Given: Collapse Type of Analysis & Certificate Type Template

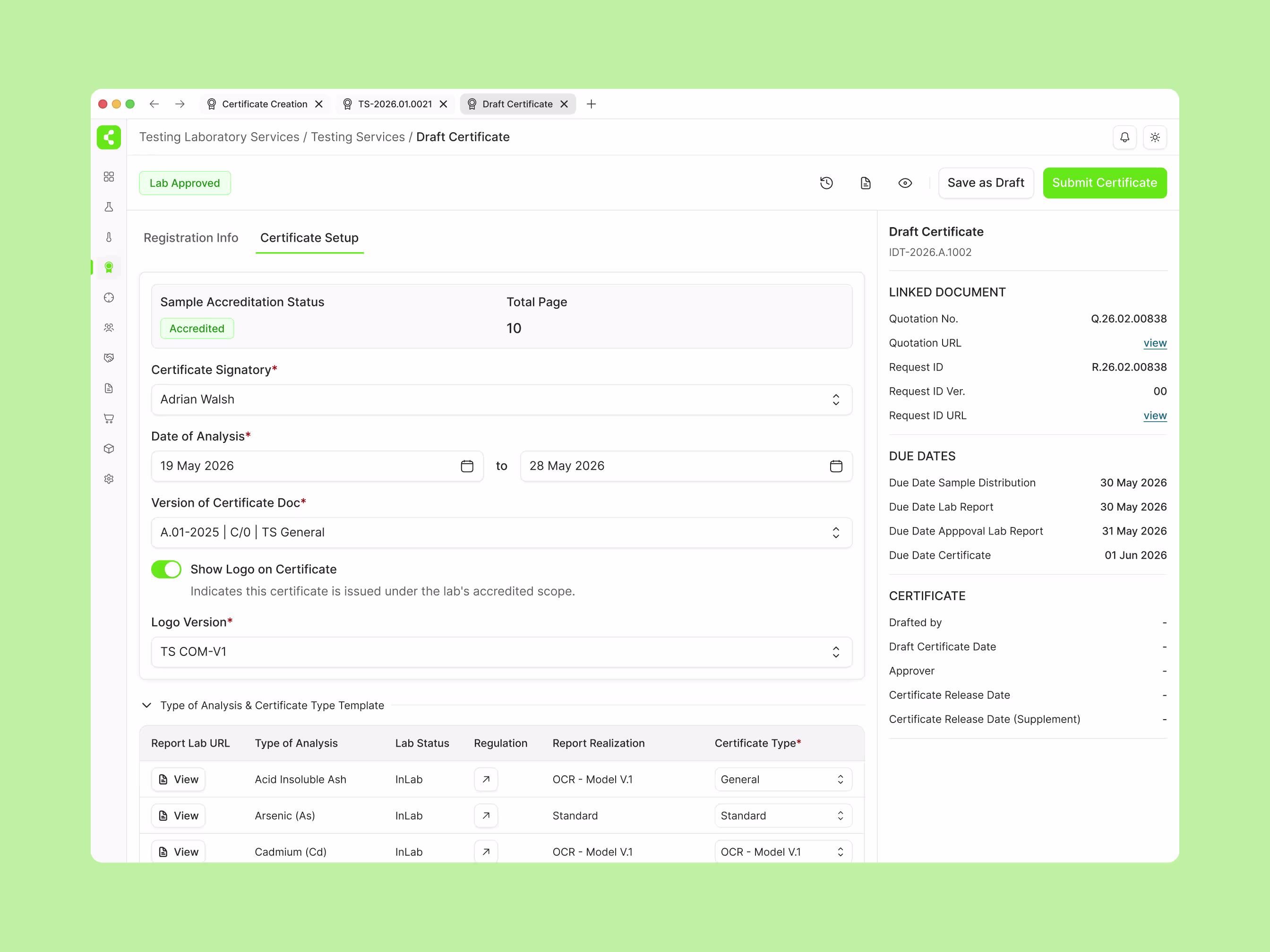Looking at the screenshot, I should (147, 705).
